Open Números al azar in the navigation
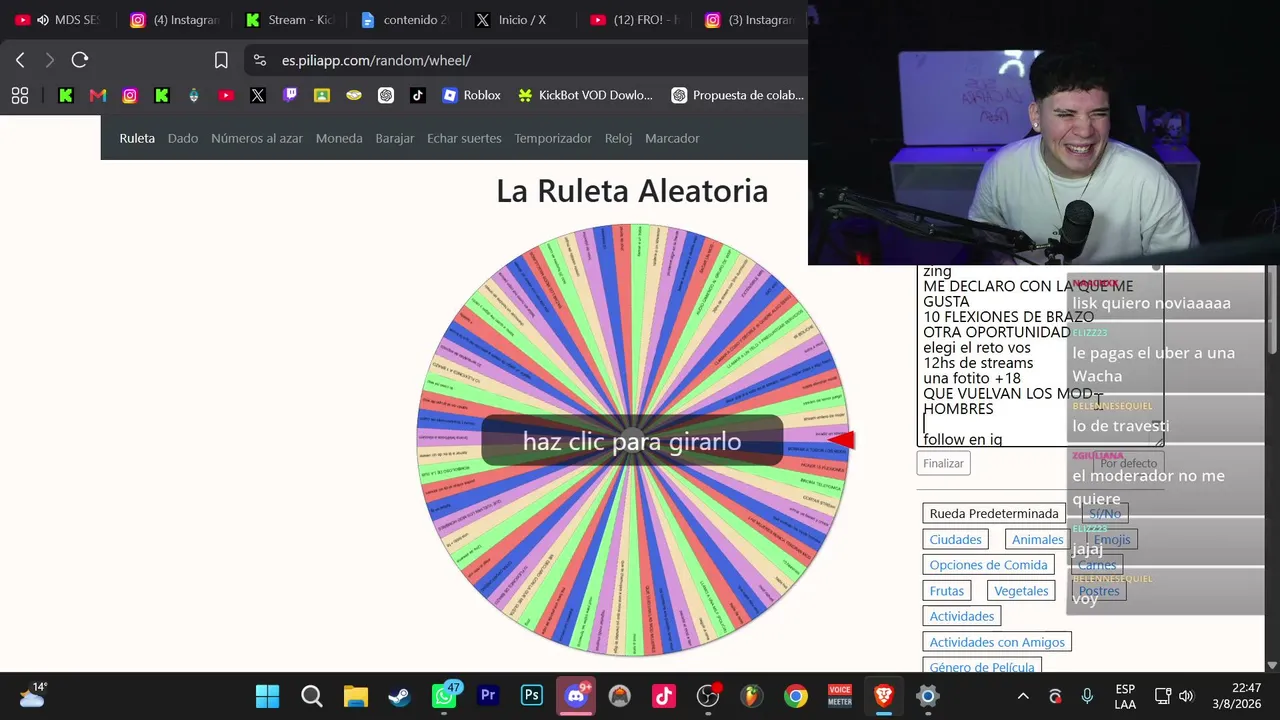The height and width of the screenshot is (720, 1280). point(257,138)
